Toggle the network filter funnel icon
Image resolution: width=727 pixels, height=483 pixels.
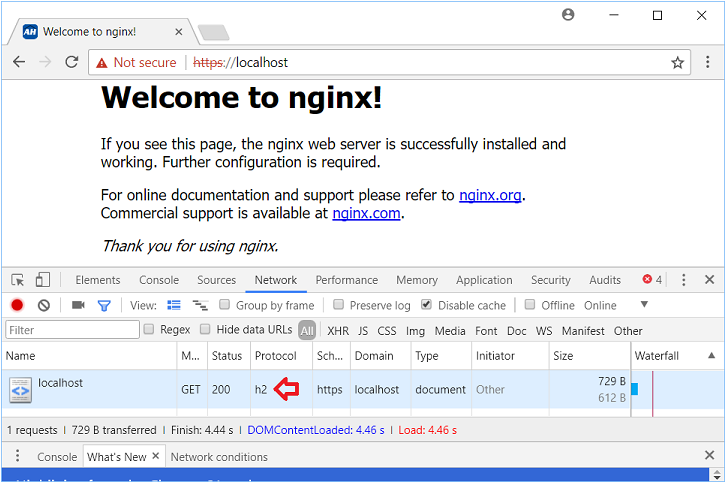(104, 305)
